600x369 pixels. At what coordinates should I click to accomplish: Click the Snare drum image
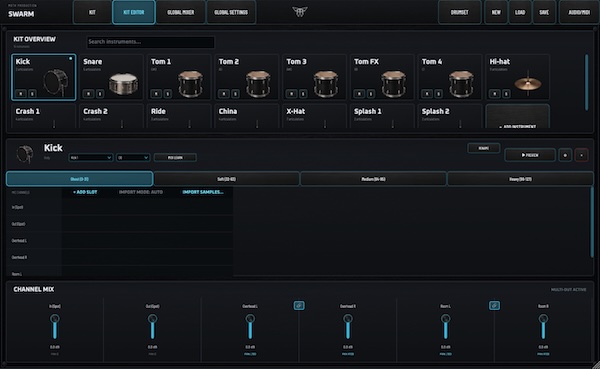click(x=123, y=84)
